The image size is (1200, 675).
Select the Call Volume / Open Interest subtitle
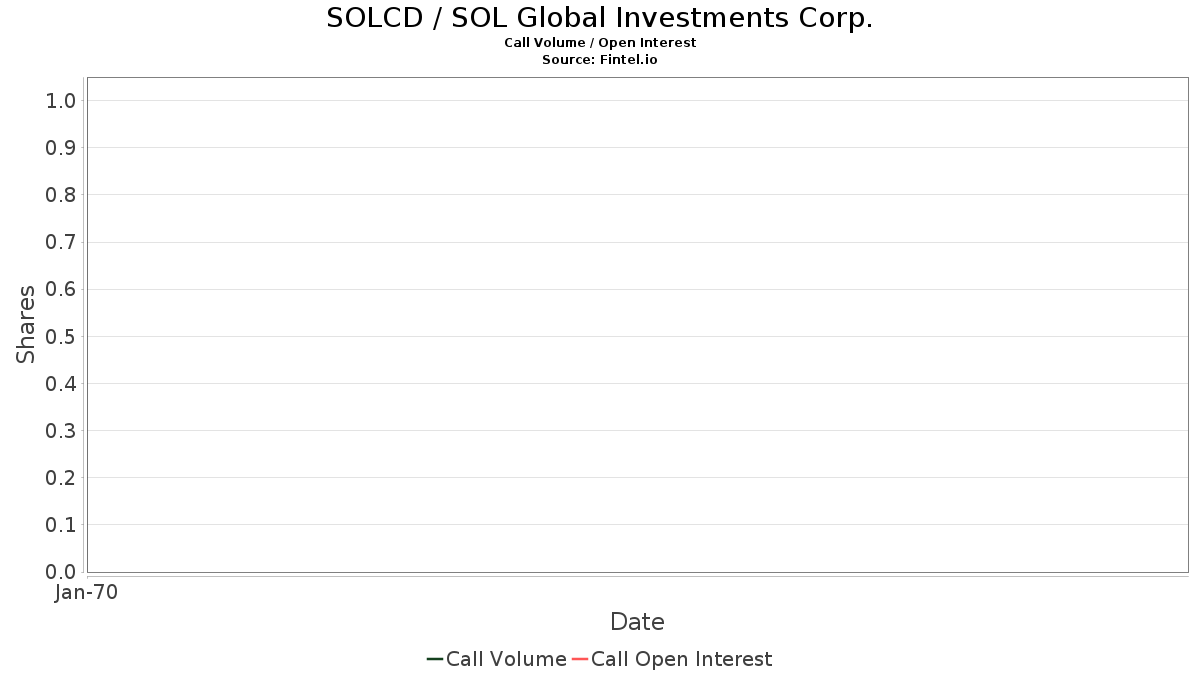[x=600, y=43]
